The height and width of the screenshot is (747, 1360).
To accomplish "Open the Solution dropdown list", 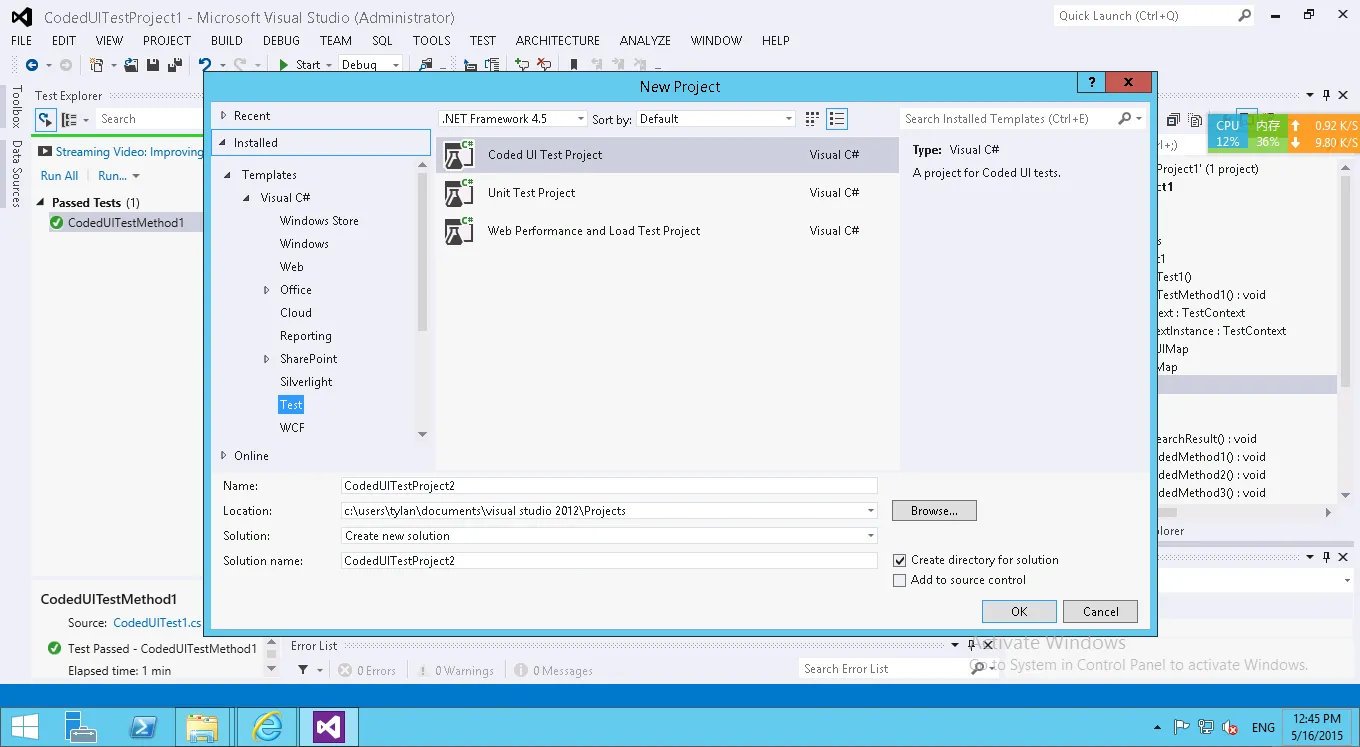I will point(870,536).
